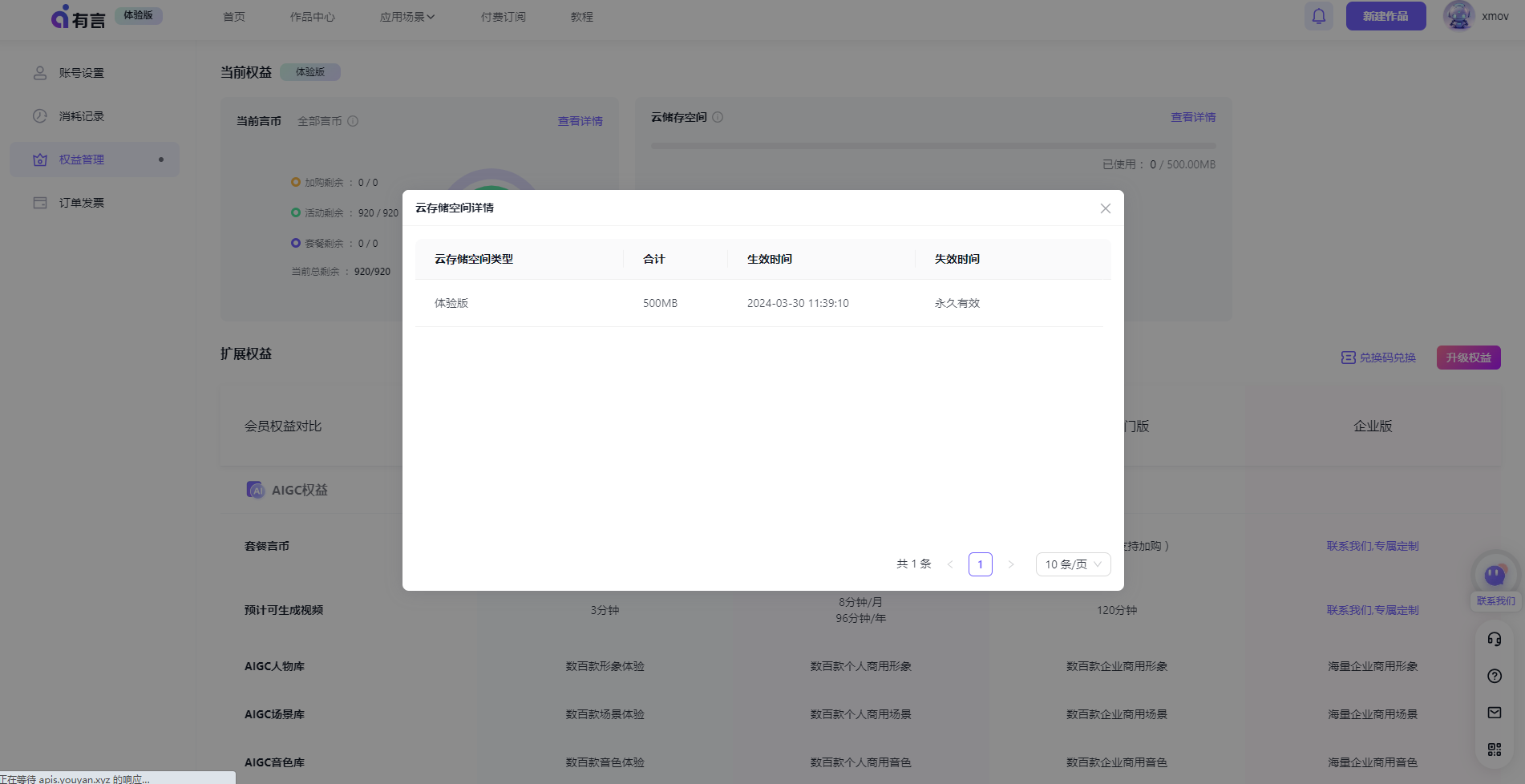The image size is (1525, 784).
Task: Click the envelope feedback icon
Action: (x=1495, y=713)
